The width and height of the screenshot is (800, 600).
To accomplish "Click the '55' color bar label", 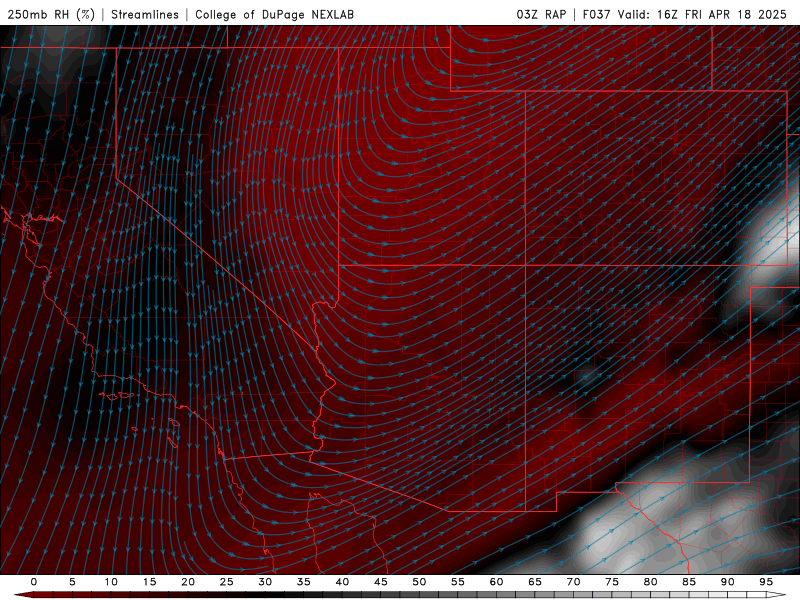I will (x=458, y=582).
